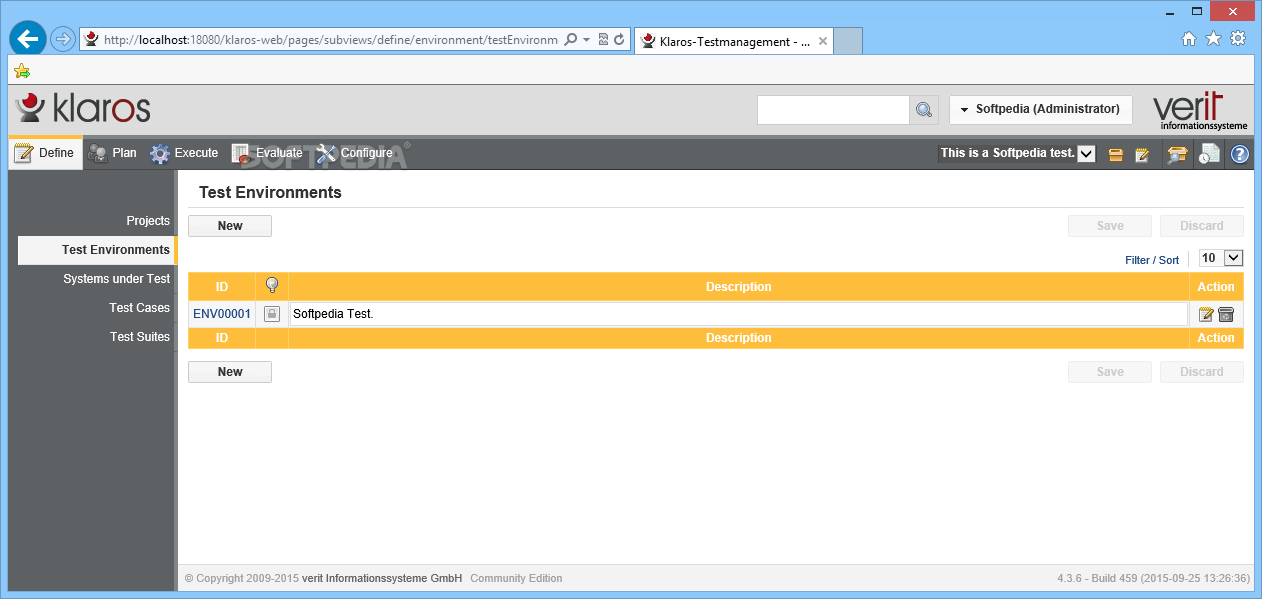Open Test Cases in the sidebar
Viewport: 1262px width, 599px height.
140,308
